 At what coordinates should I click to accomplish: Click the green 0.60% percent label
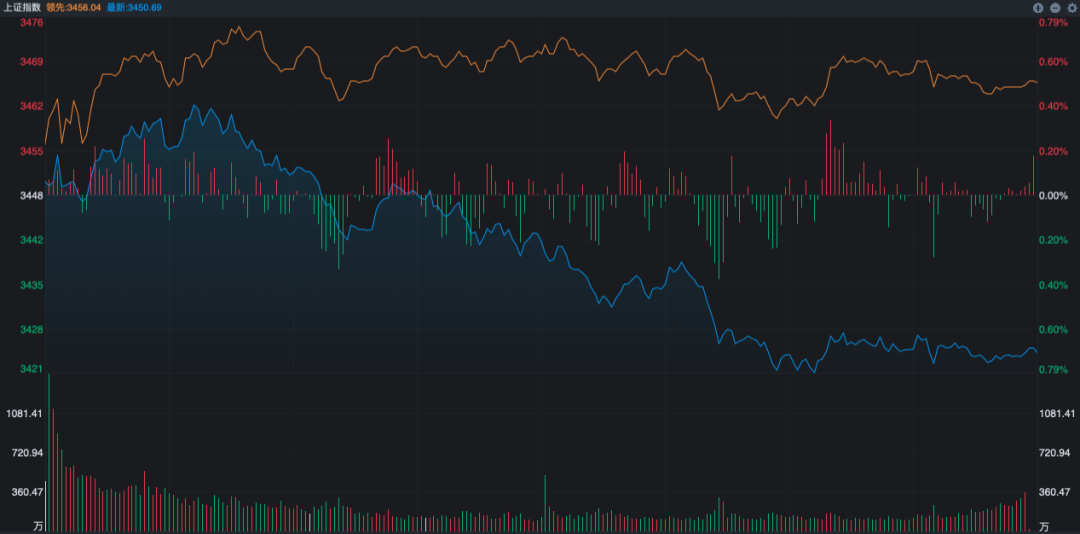[1053, 329]
